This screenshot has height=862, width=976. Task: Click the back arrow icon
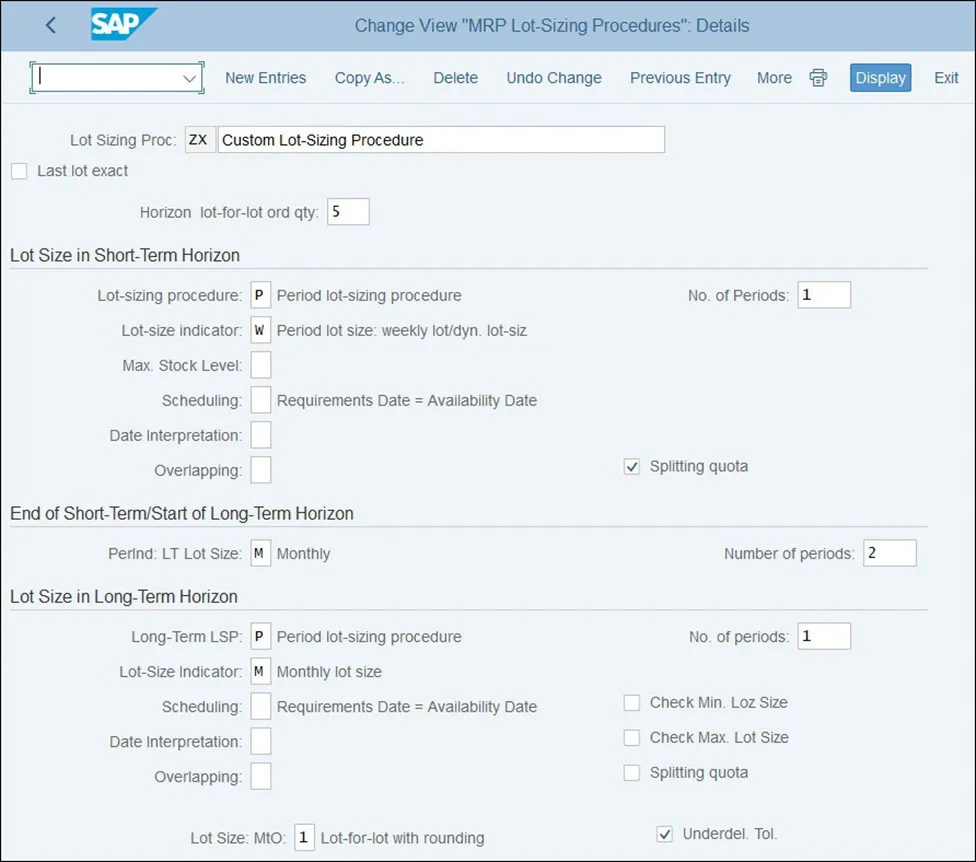(x=51, y=25)
